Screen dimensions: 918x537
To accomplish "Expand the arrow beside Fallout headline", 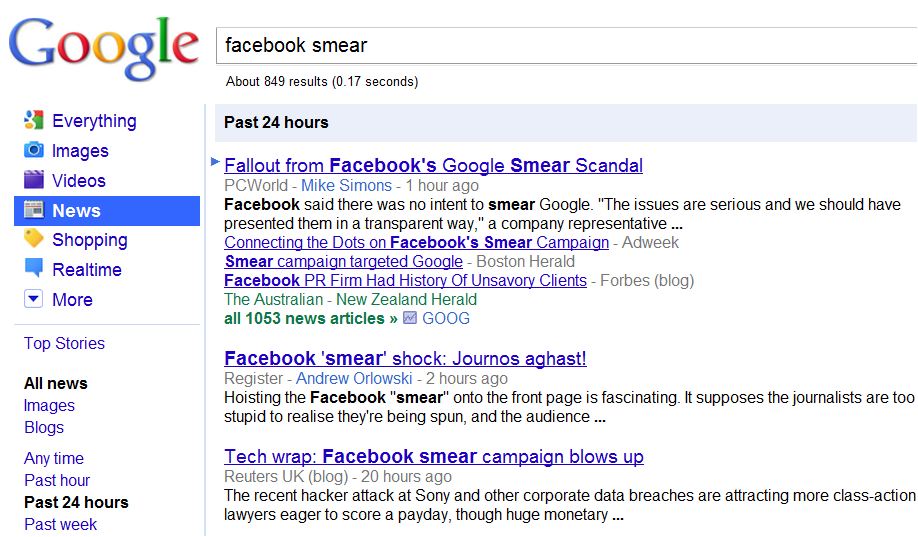I will pos(216,161).
